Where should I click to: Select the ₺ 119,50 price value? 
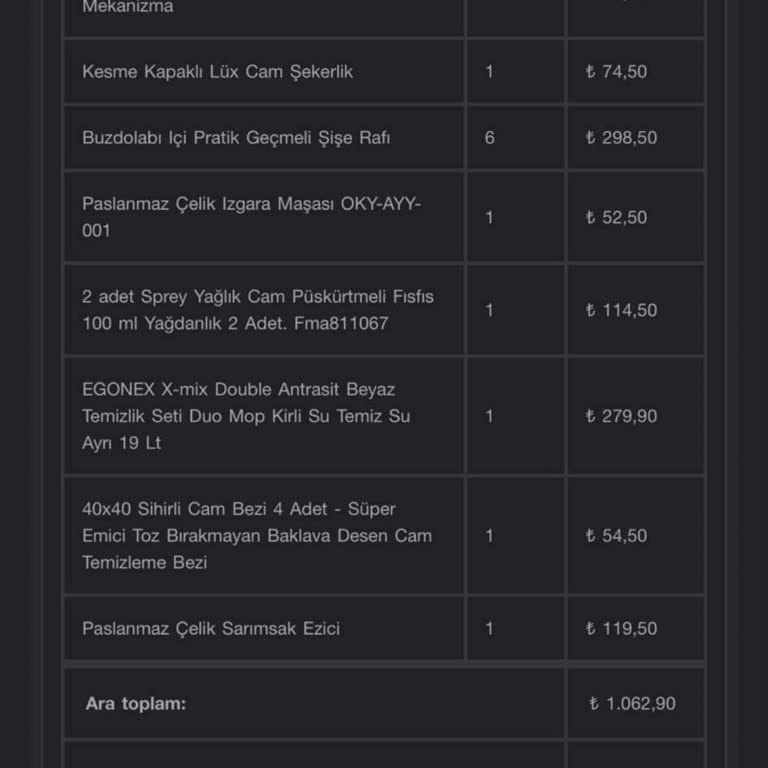621,628
